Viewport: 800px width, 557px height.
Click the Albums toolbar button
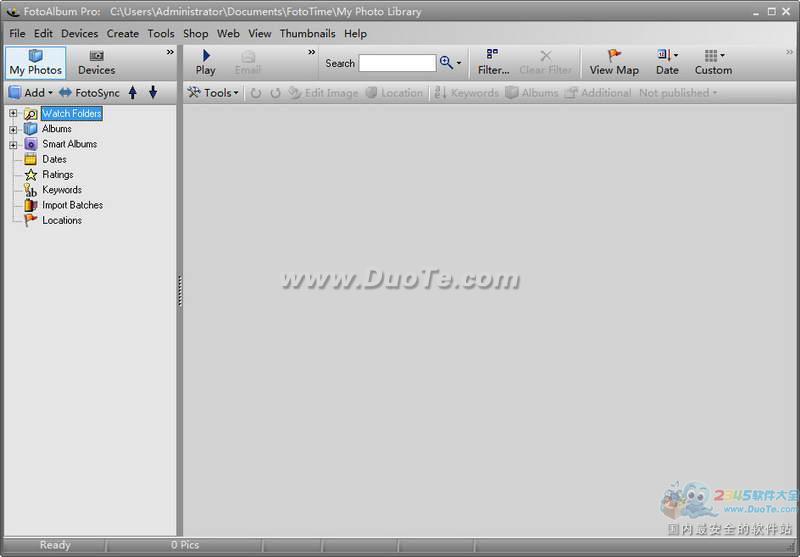(532, 93)
